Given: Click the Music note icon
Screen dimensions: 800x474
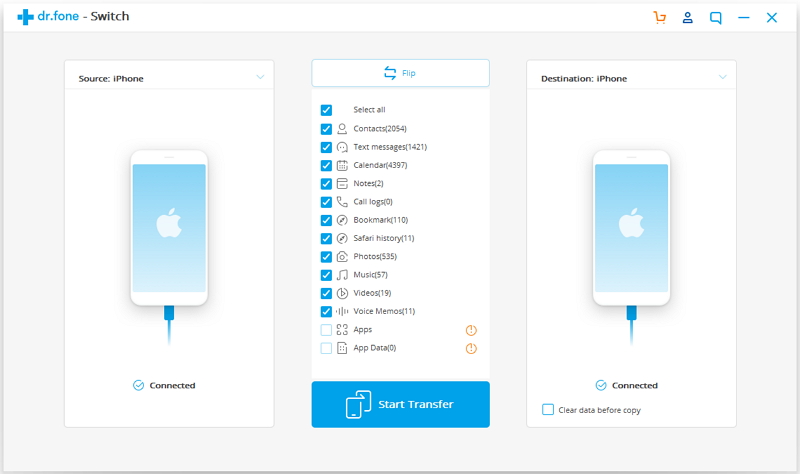Looking at the screenshot, I should pyautogui.click(x=342, y=275).
